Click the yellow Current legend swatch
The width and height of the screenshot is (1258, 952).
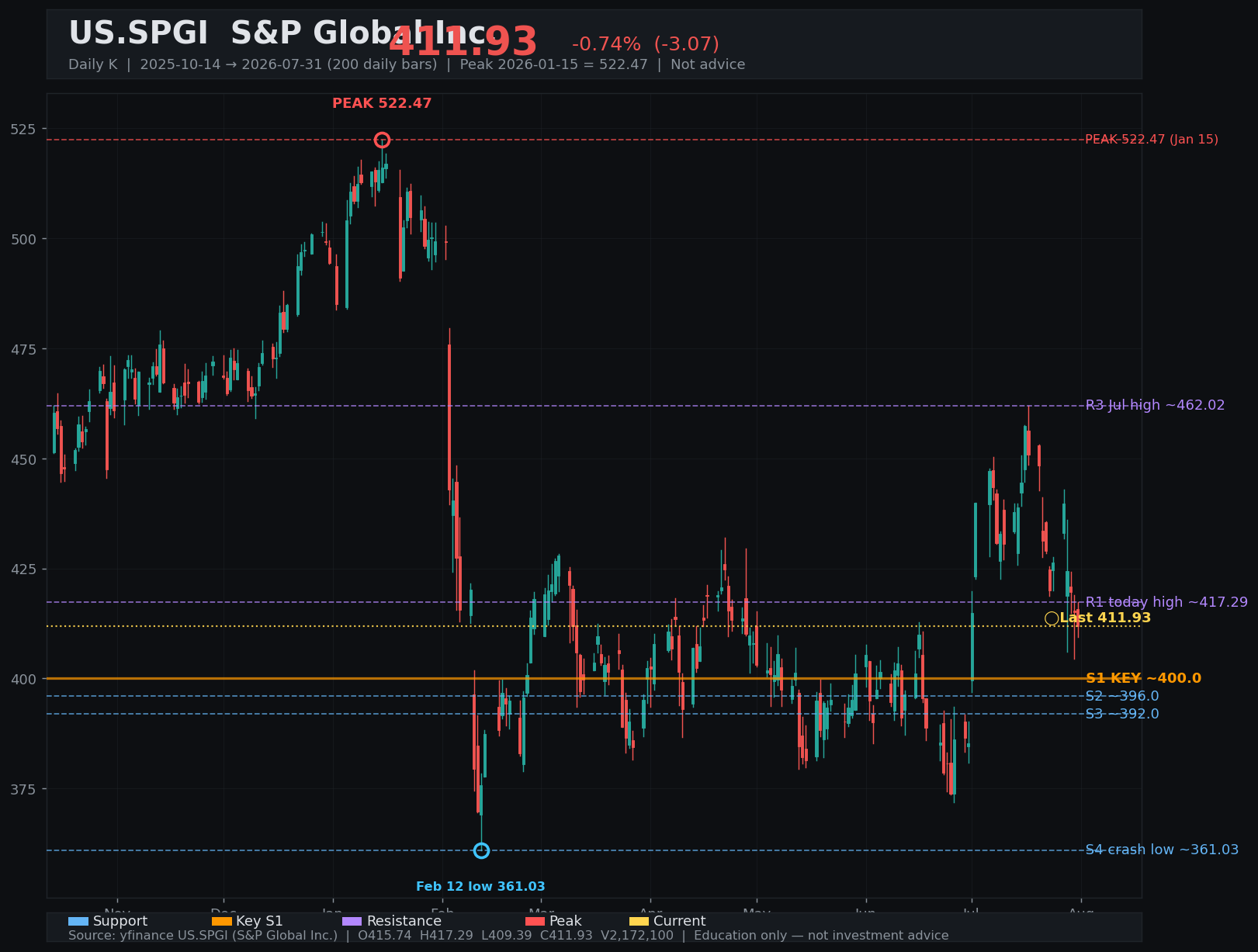639,921
